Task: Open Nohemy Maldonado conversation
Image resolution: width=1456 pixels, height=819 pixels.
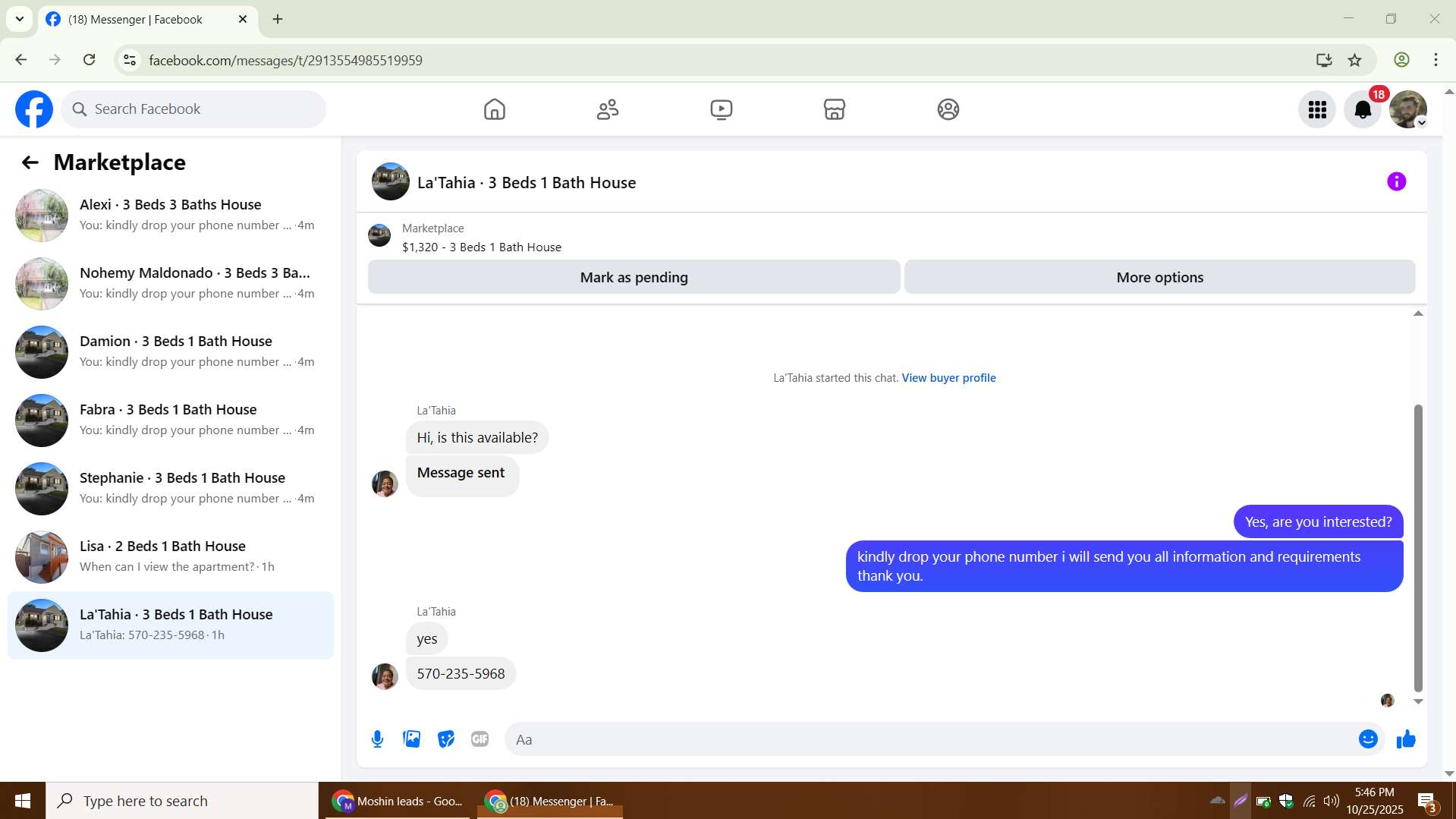Action: pyautogui.click(x=171, y=284)
